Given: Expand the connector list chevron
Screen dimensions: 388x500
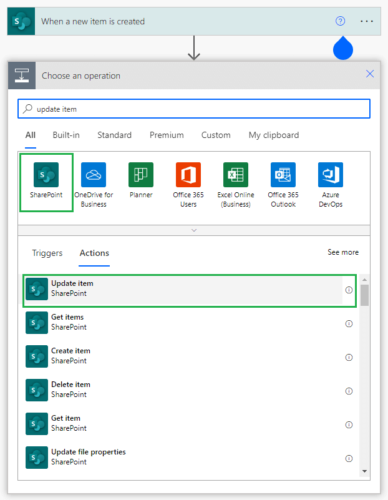Looking at the screenshot, I should click(x=194, y=230).
